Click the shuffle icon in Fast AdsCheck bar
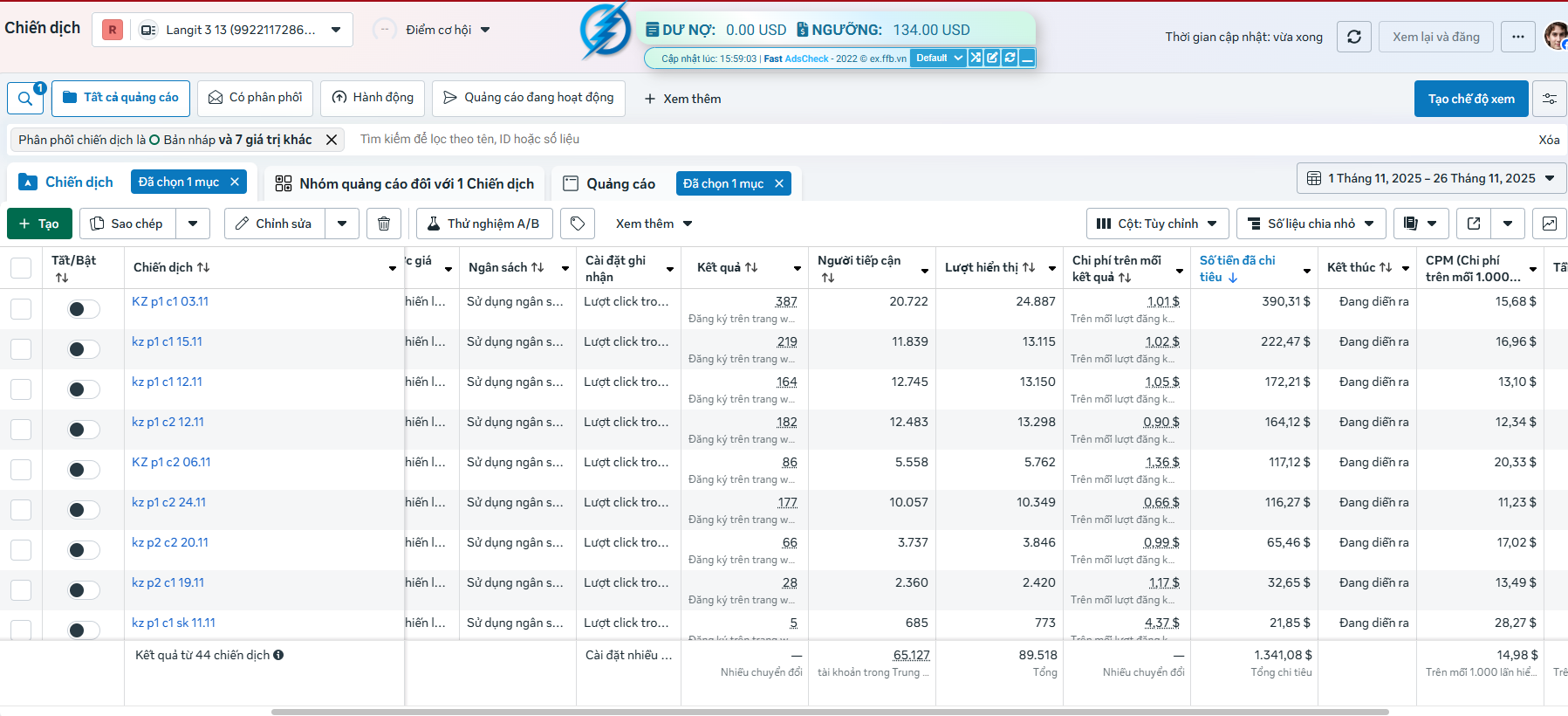 tap(976, 58)
